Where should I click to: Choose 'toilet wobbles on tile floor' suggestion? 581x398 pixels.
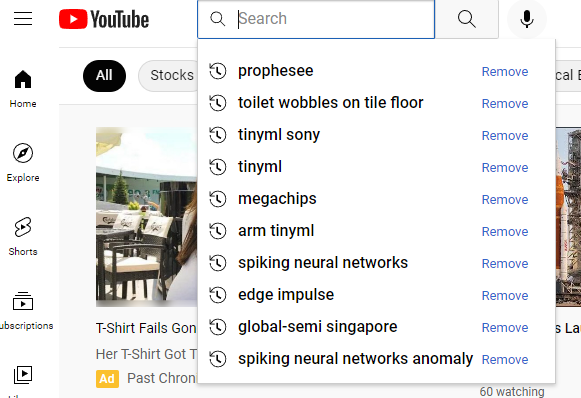(331, 103)
